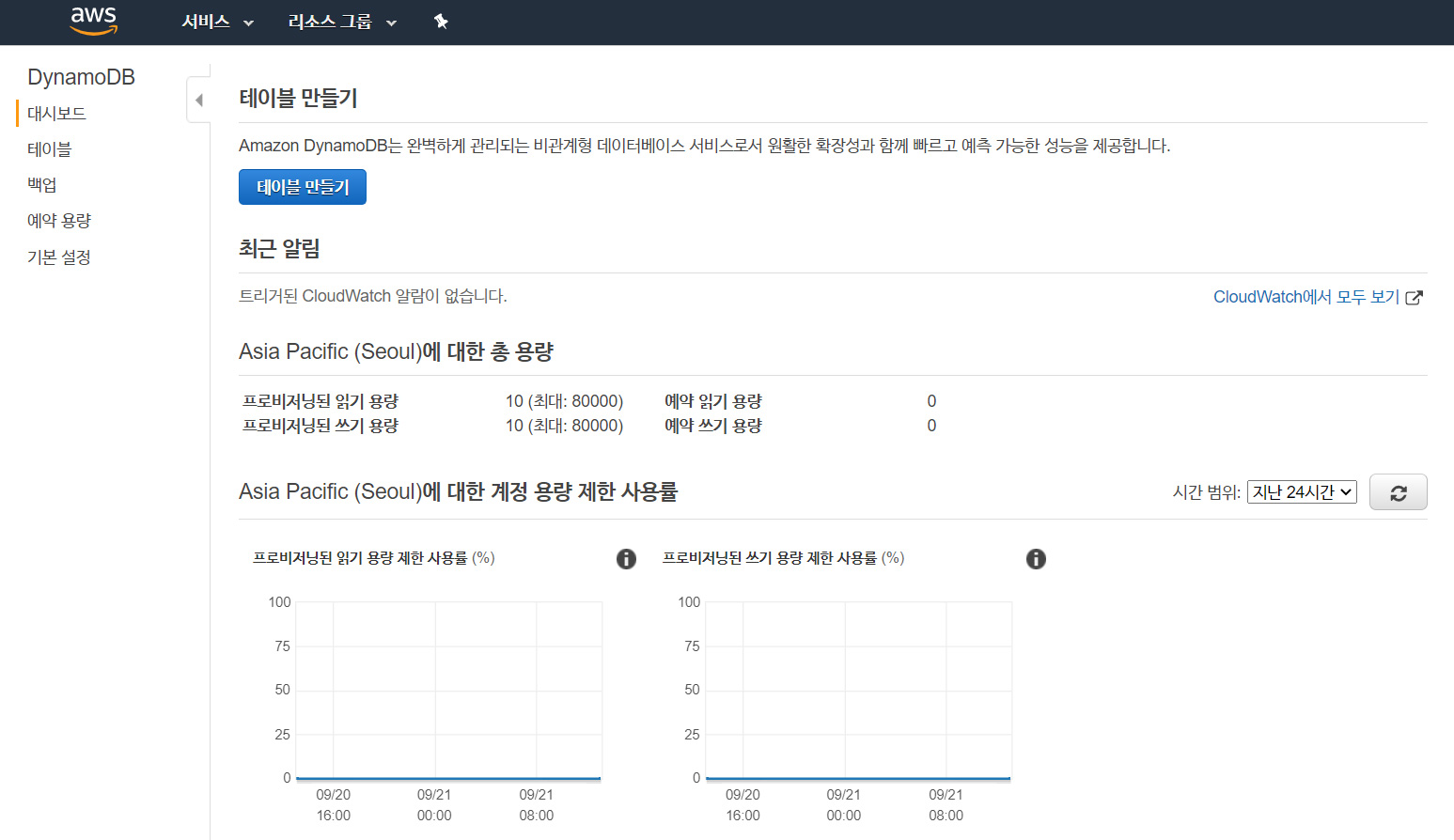Click the 프로비저닝된 읽기 용량 제한 사용률 chart title
Screen dimensions: 1454x840
point(373,558)
